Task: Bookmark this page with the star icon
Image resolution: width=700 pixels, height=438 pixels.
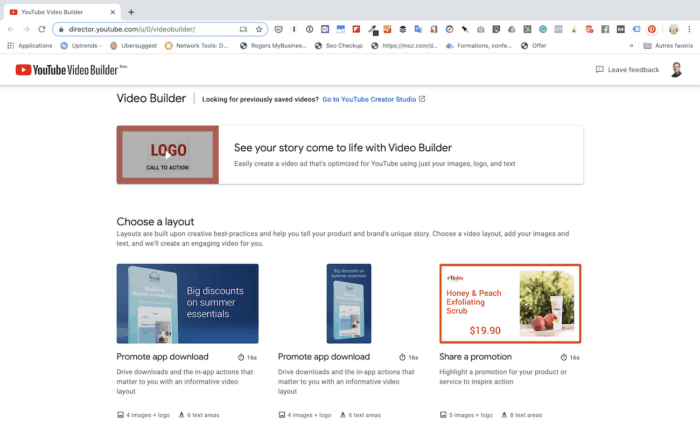Action: (259, 29)
